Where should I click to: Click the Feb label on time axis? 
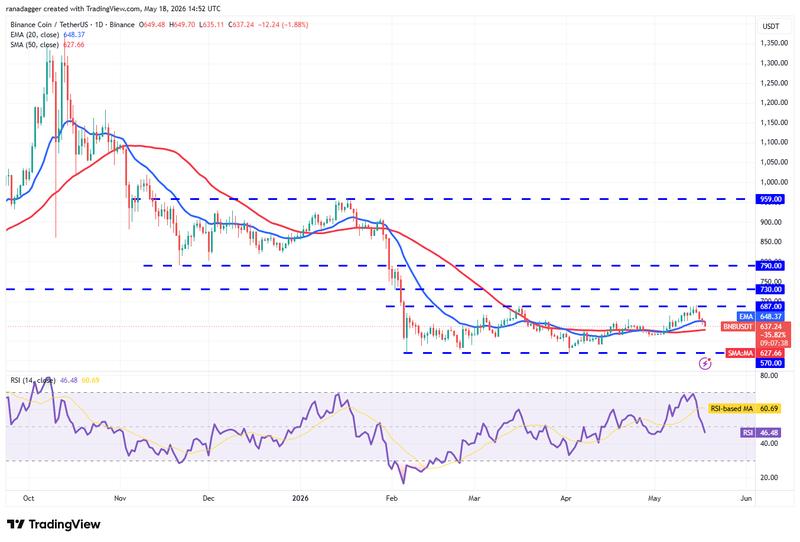point(391,498)
